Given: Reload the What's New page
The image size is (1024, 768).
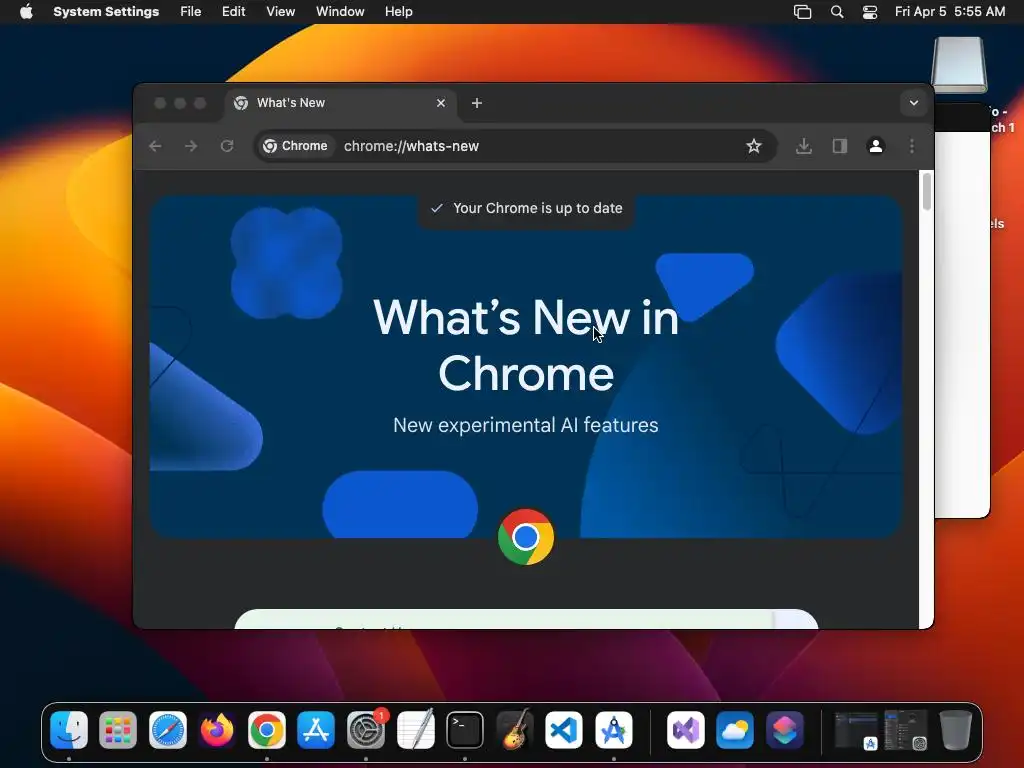Looking at the screenshot, I should coord(227,146).
